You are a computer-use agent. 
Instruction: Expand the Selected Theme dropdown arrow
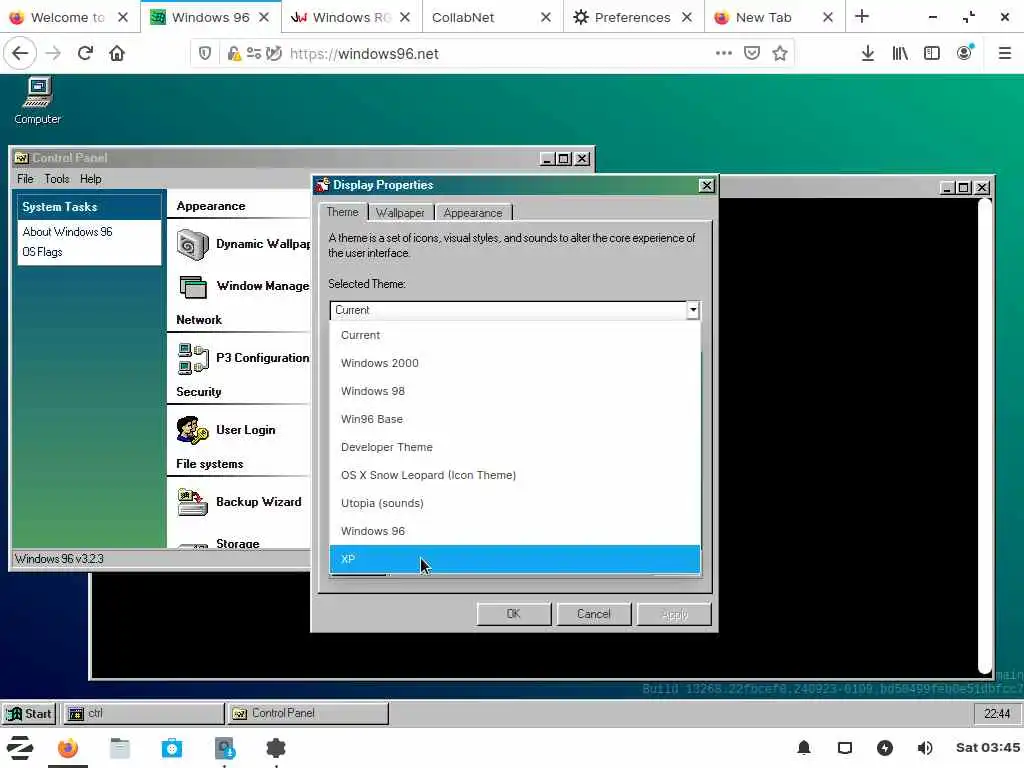[693, 310]
